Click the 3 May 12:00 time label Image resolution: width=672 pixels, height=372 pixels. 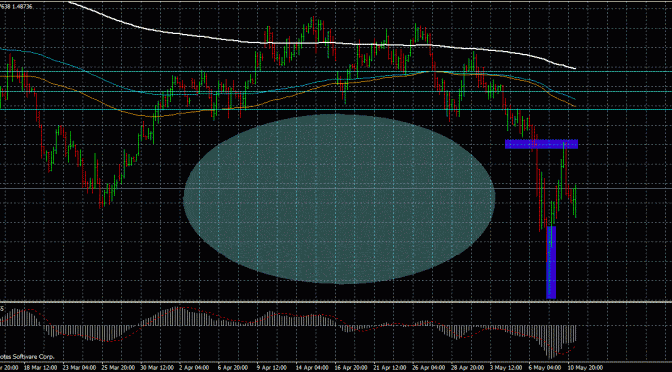pyautogui.click(x=506, y=368)
